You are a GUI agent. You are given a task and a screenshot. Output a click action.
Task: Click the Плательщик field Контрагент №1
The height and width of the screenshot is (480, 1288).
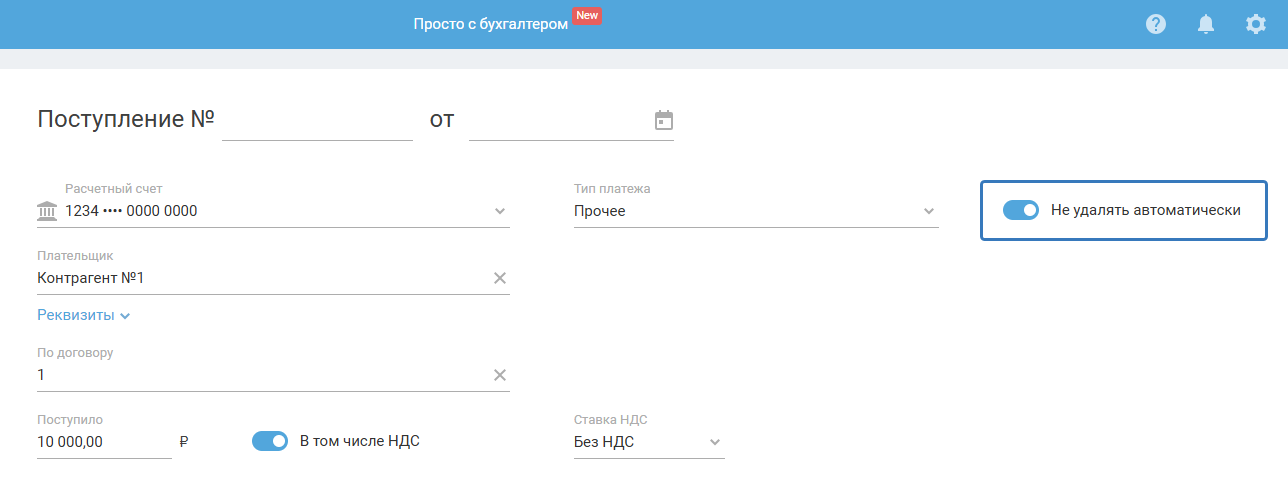pyautogui.click(x=260, y=278)
